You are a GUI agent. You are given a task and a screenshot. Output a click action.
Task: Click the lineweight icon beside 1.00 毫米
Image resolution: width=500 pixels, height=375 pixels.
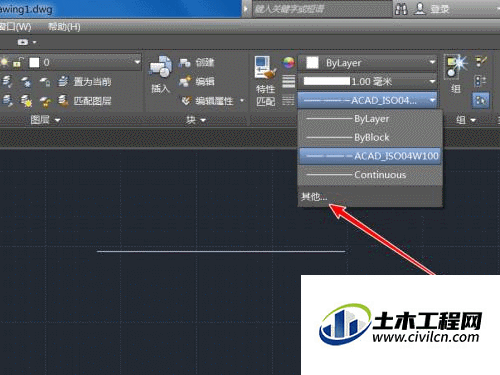288,81
